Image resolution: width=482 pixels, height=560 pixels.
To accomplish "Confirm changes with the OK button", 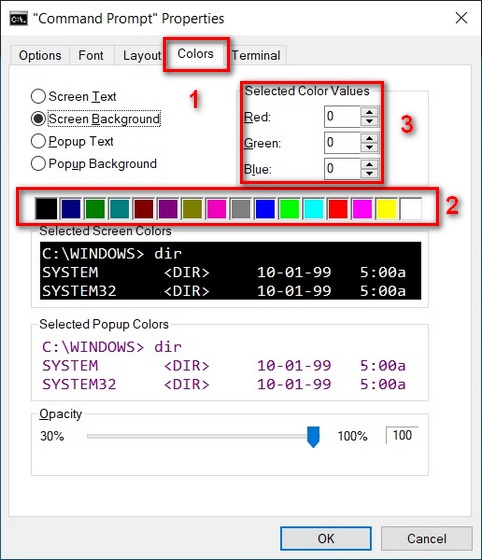I will pyautogui.click(x=326, y=538).
